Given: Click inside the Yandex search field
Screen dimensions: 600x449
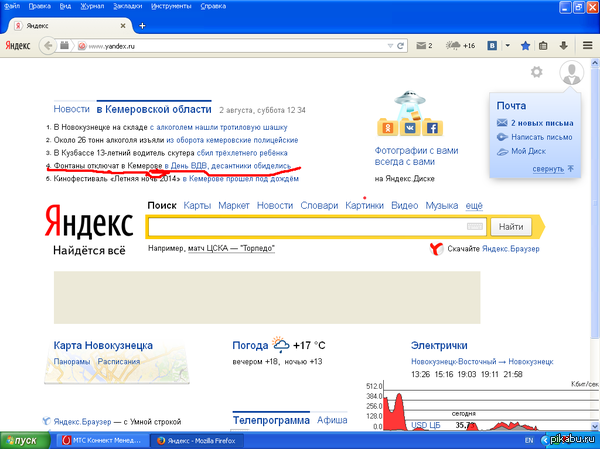Looking at the screenshot, I should [x=306, y=227].
